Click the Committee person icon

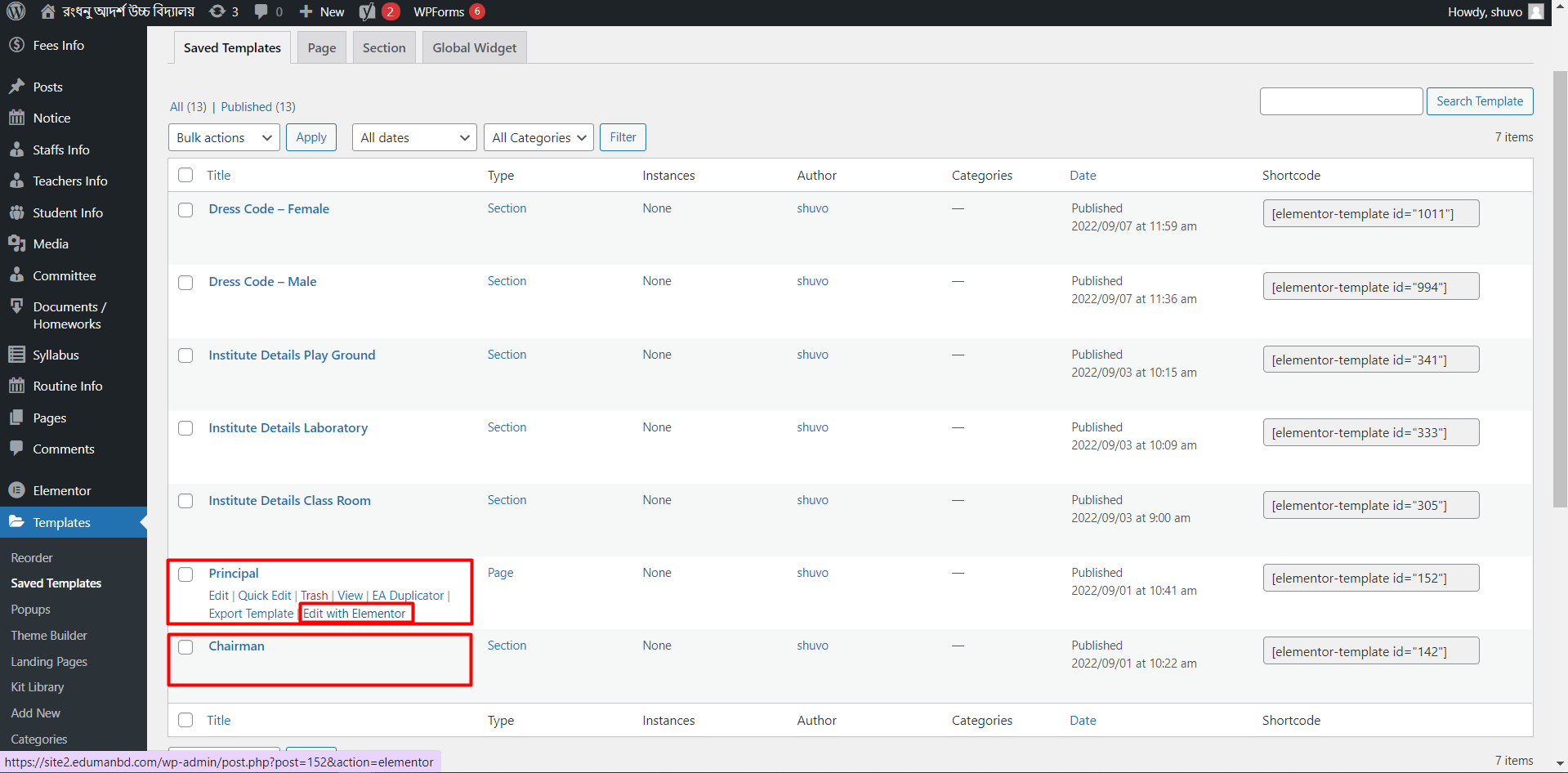tap(16, 275)
